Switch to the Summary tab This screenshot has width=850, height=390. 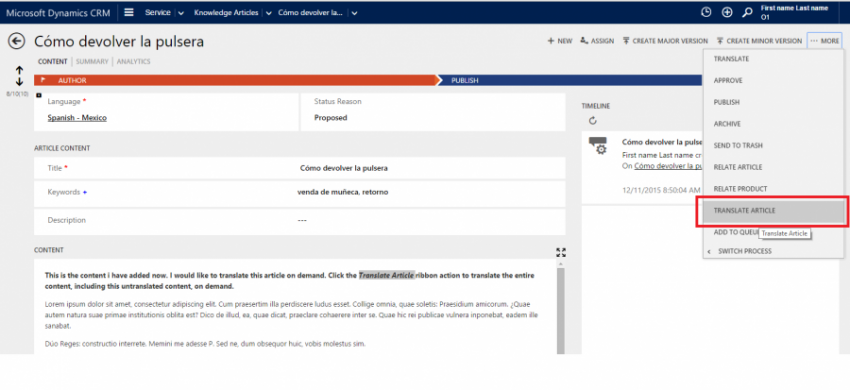pos(92,62)
